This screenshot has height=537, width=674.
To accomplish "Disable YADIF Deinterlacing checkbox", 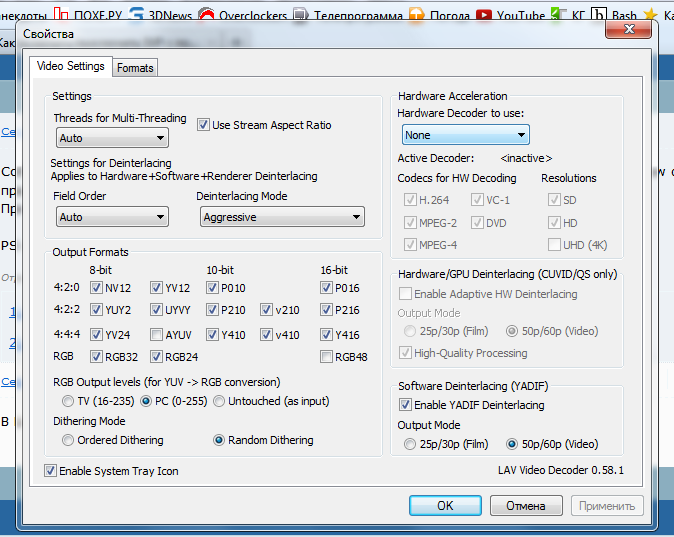I will coord(405,405).
